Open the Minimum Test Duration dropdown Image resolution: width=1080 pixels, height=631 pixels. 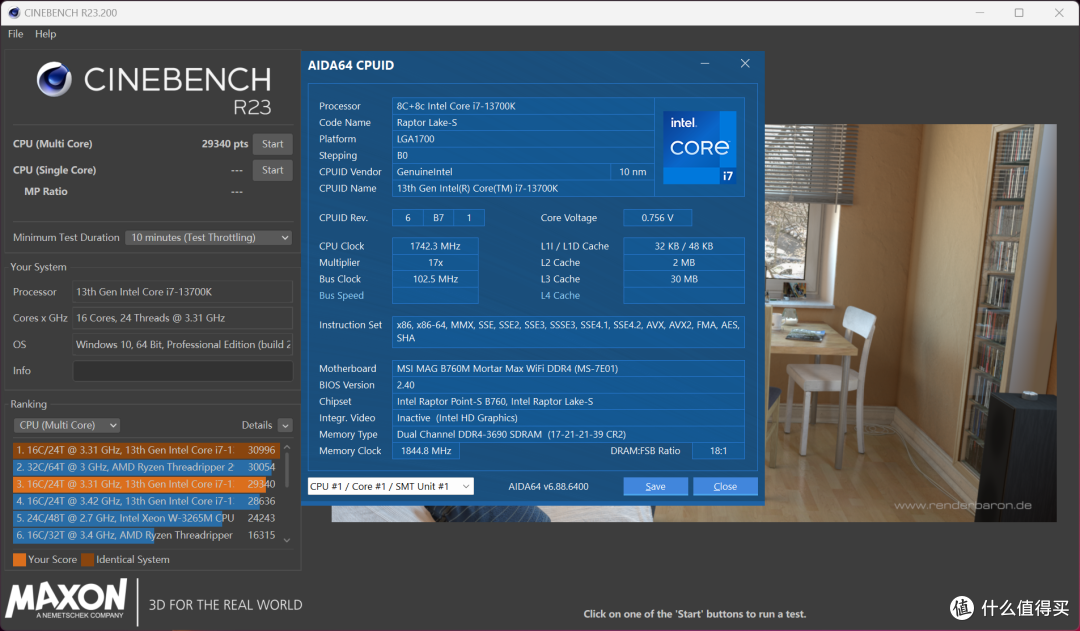tap(209, 237)
